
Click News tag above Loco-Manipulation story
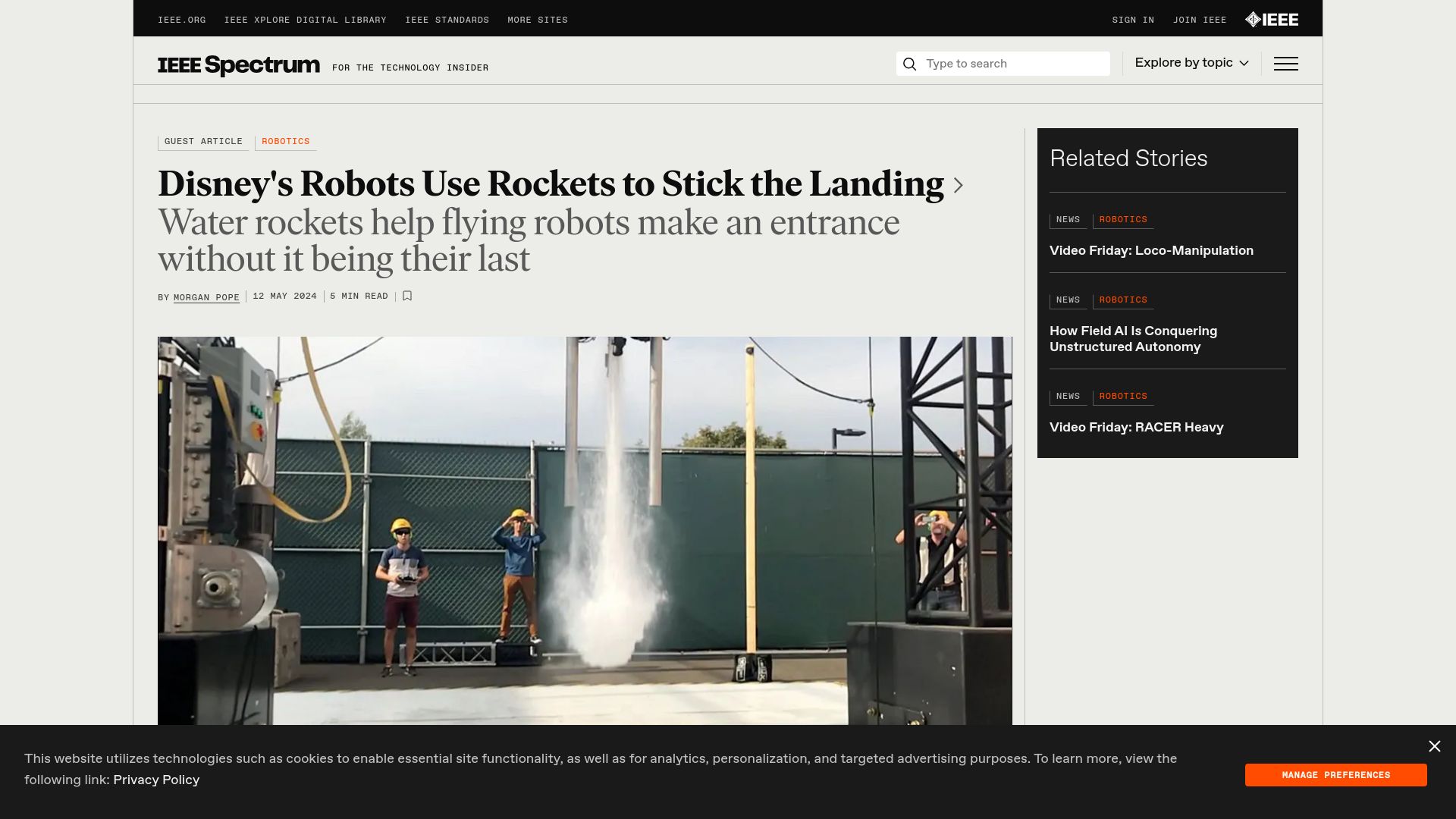coord(1068,220)
